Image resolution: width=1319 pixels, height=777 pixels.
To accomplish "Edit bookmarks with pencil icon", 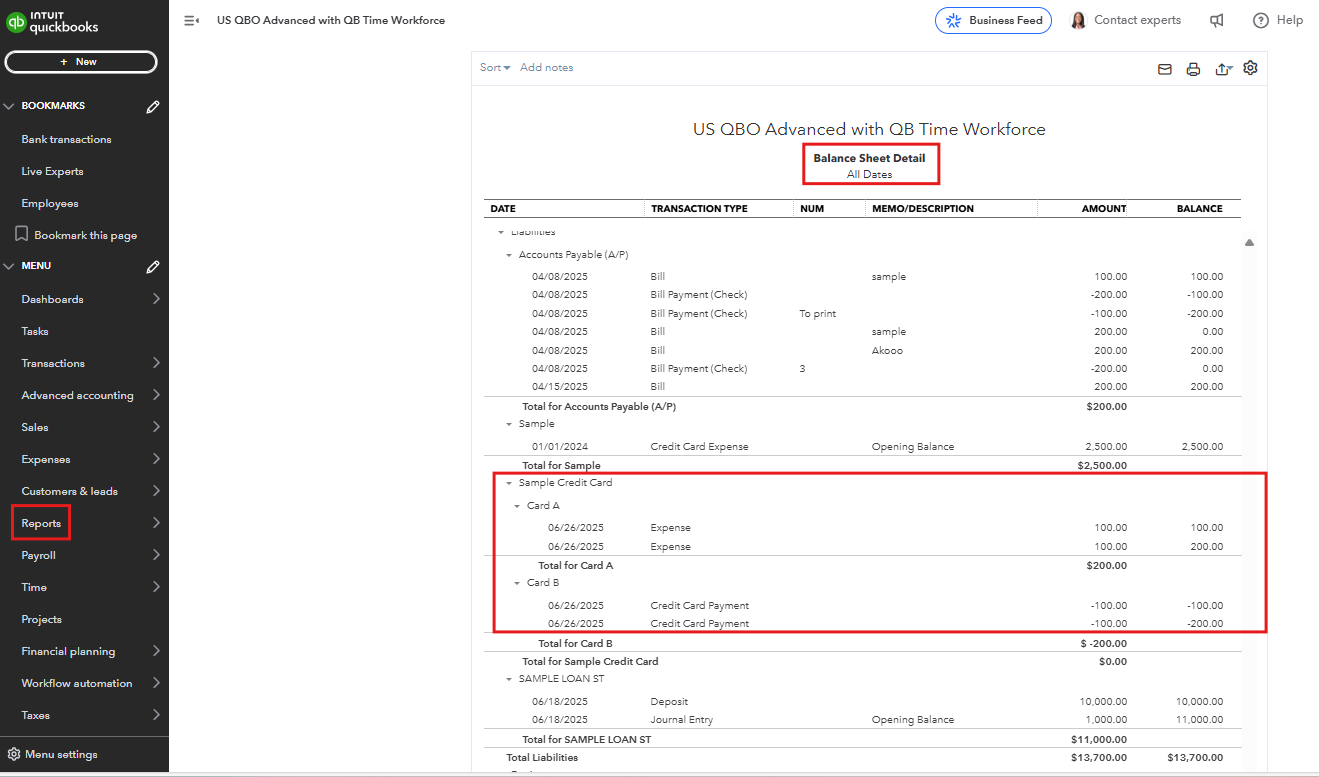I will tap(153, 106).
